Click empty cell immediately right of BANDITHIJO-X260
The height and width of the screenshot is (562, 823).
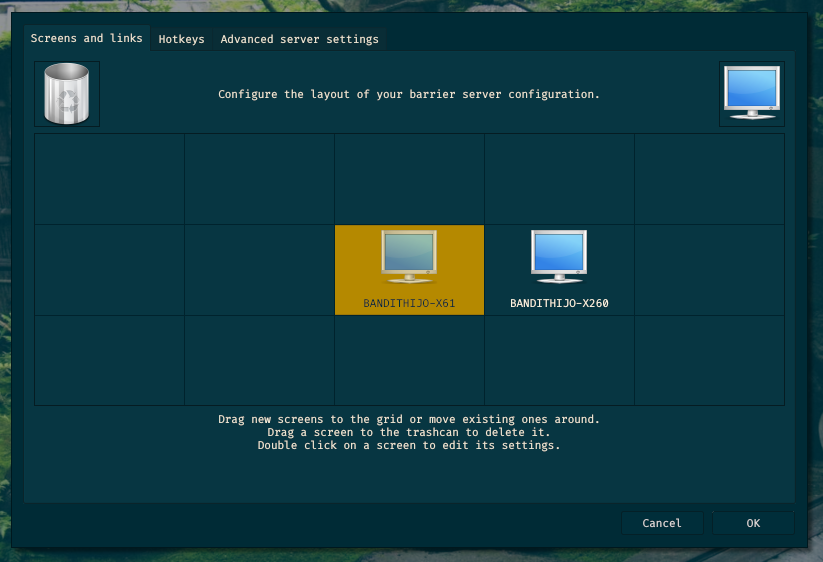pyautogui.click(x=709, y=270)
